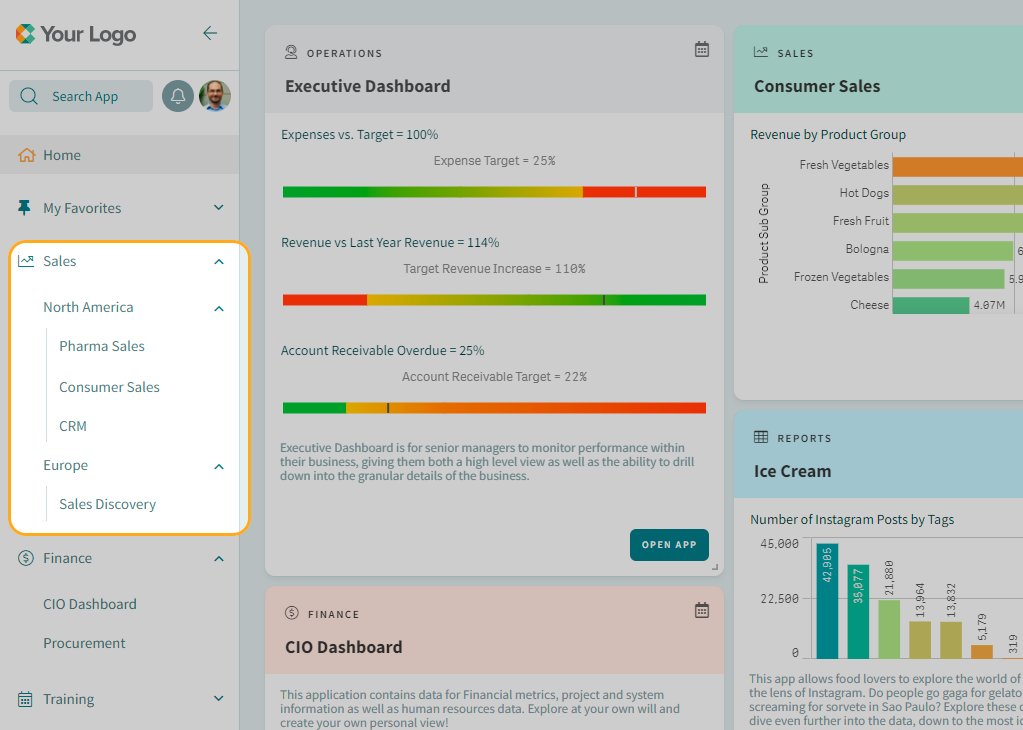Image resolution: width=1023 pixels, height=730 pixels.
Task: Click the 13,964 bar in Instagram chart
Action: tap(920, 639)
